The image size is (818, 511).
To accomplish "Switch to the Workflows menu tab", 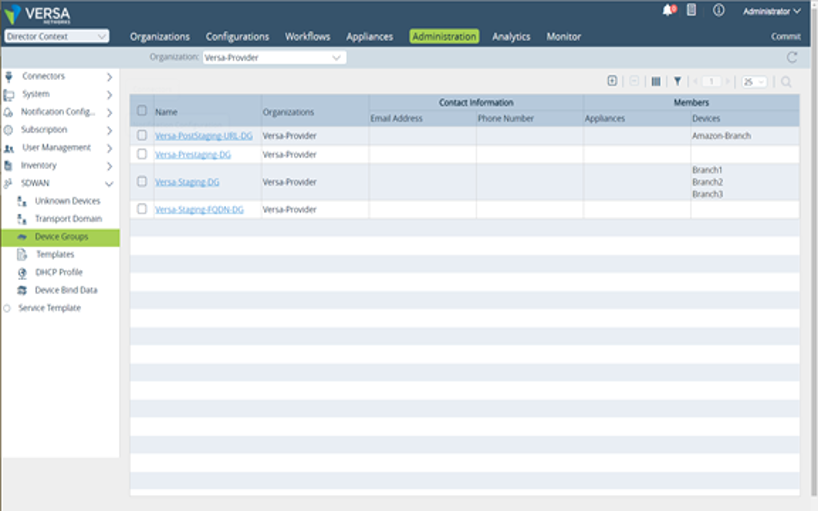I will [307, 36].
